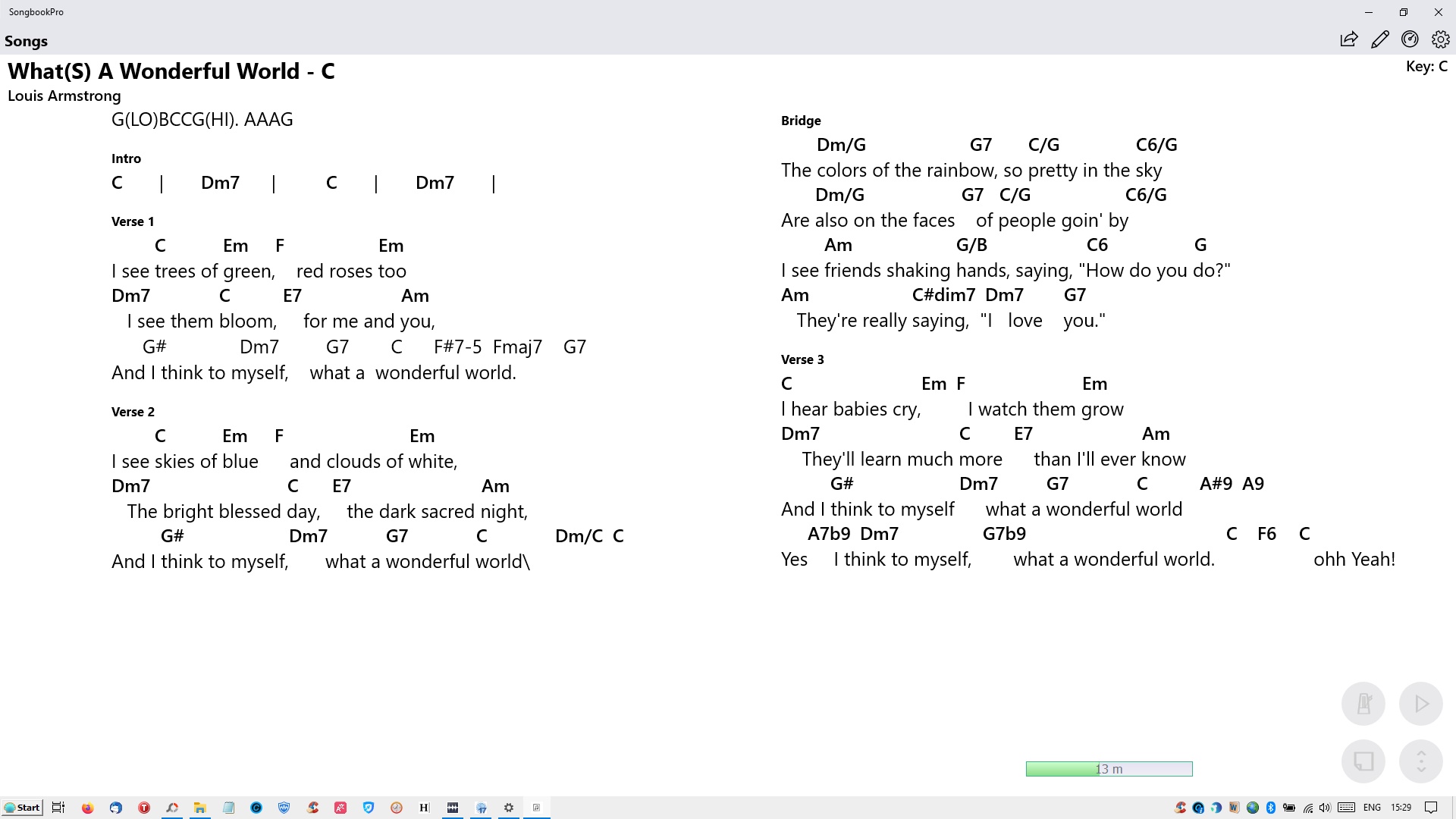Open SongbookPro settings gear
Image resolution: width=1456 pixels, height=819 pixels.
point(1440,39)
